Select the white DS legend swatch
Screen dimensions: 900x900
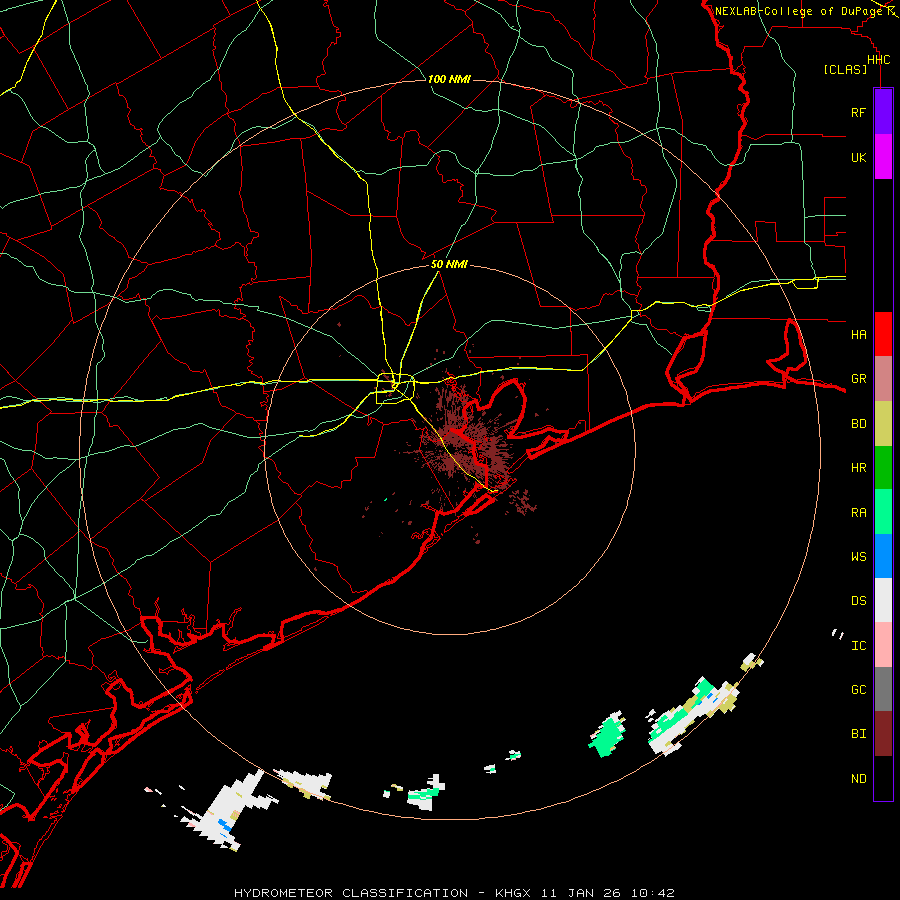point(883,600)
